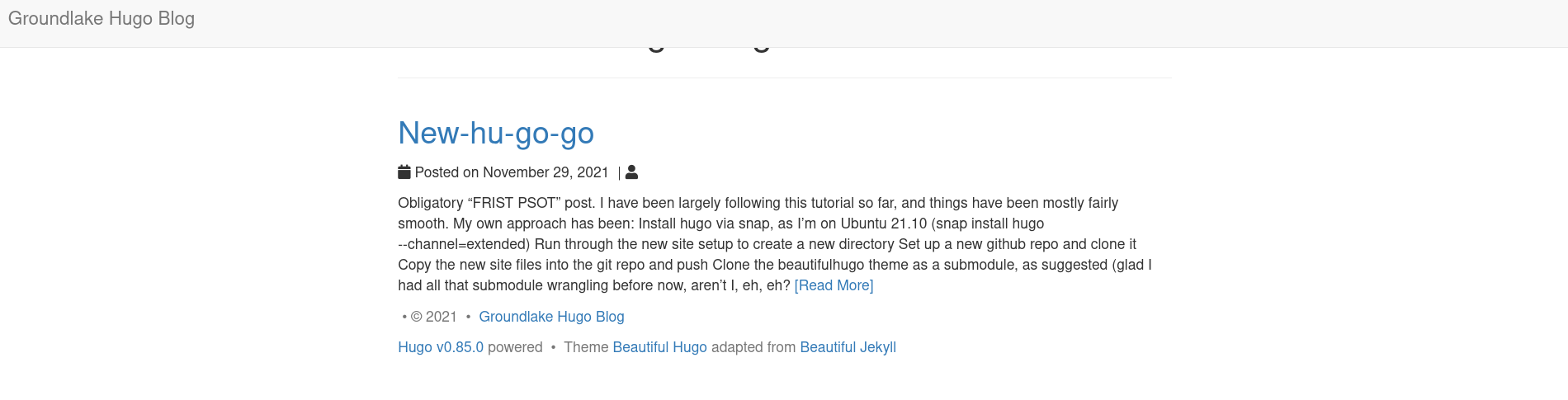Viewport: 1568px width, 400px height.
Task: Click the horizontal divider above the post
Action: point(784,78)
